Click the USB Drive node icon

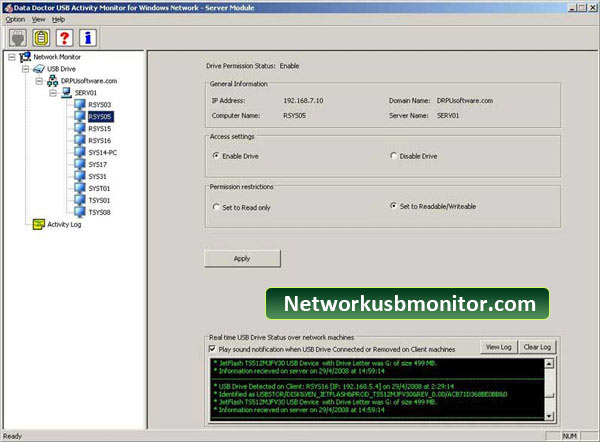pyautogui.click(x=39, y=69)
